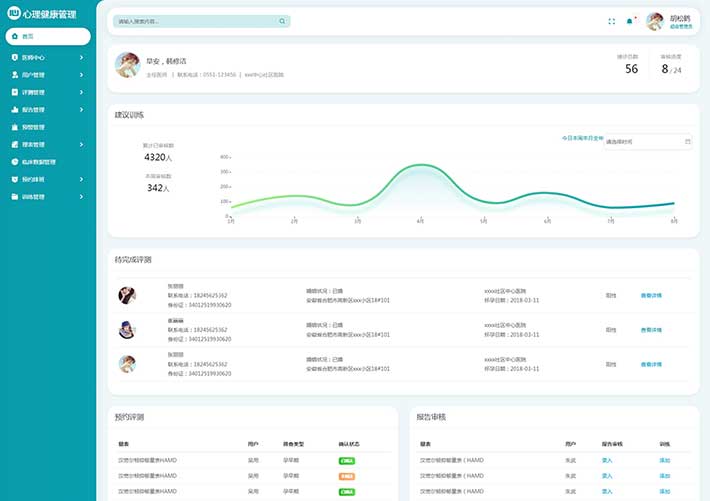The image size is (710, 501).
Task: Click the 临床数据管理 icon in sidebar
Action: pos(14,162)
